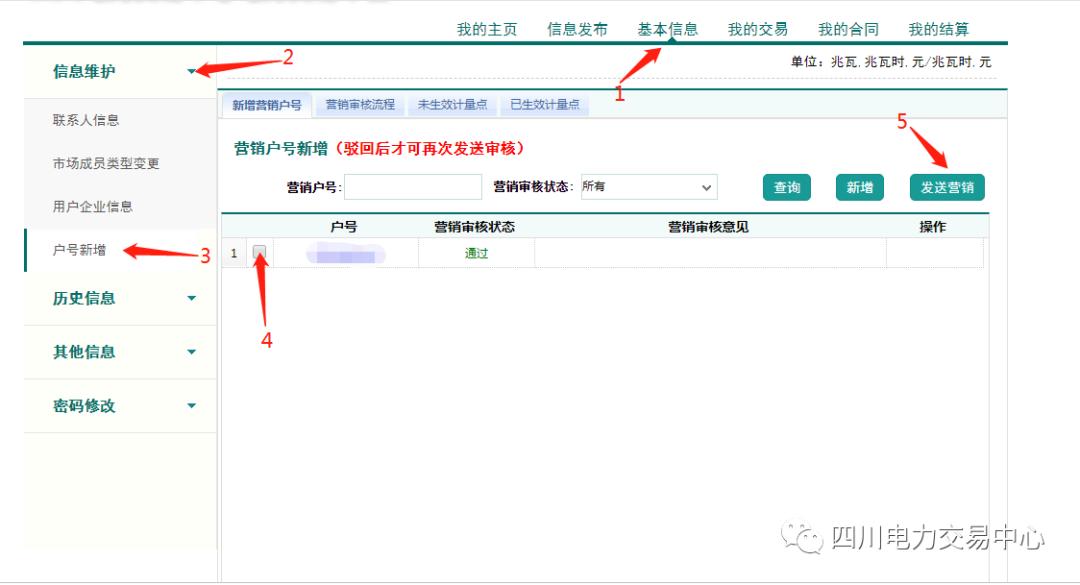The image size is (1080, 585).
Task: Switch to the 基本信息 top navigation tab
Action: point(670,29)
